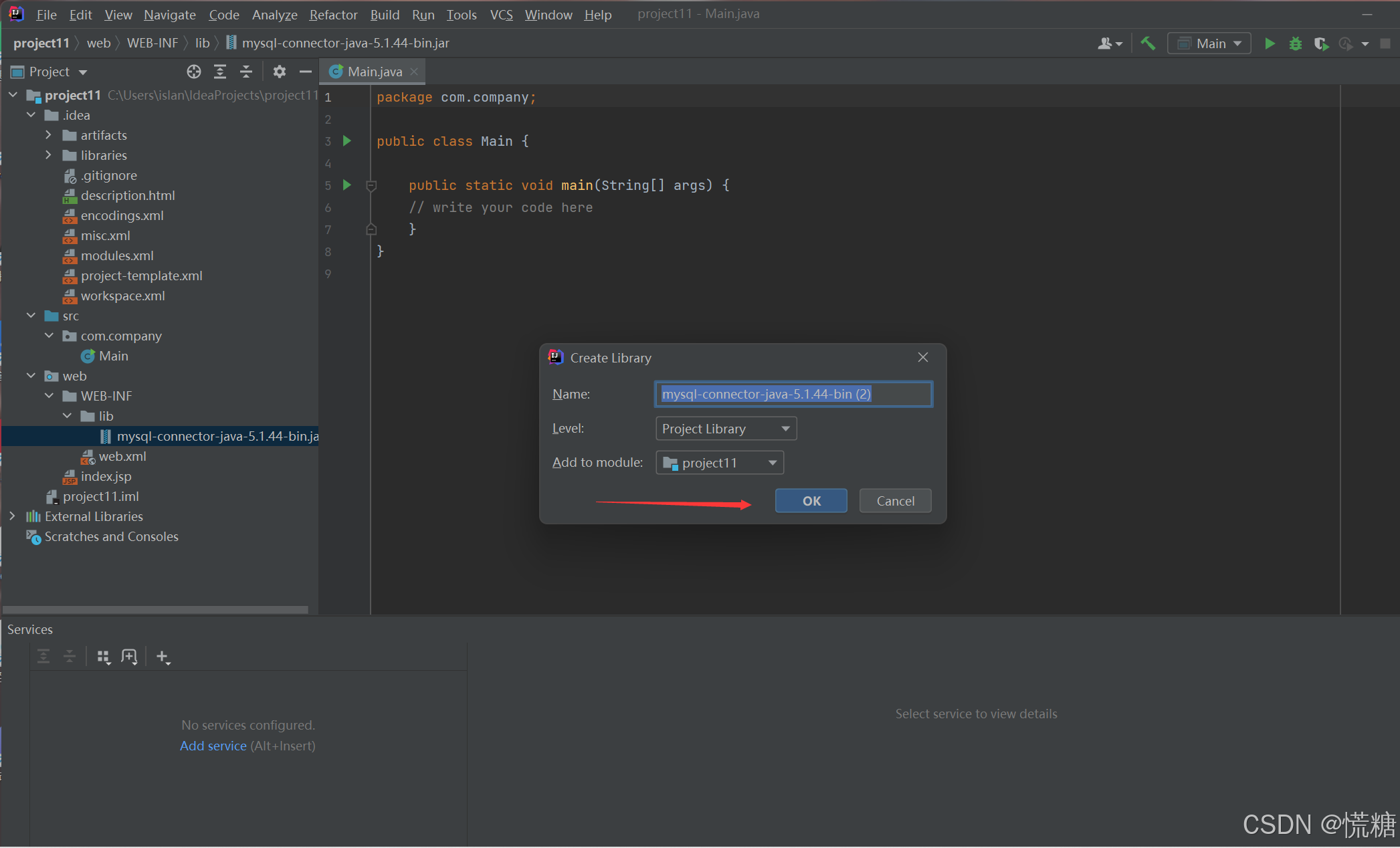
Task: Hide the Project tool window
Action: [x=306, y=72]
